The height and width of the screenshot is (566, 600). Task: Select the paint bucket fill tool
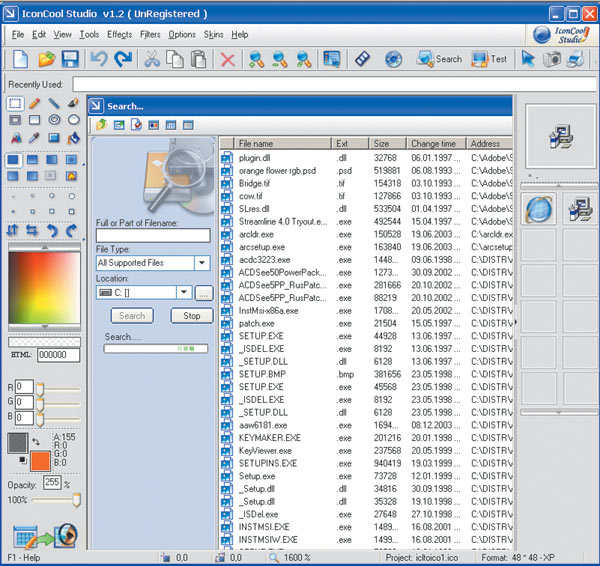(x=73, y=138)
